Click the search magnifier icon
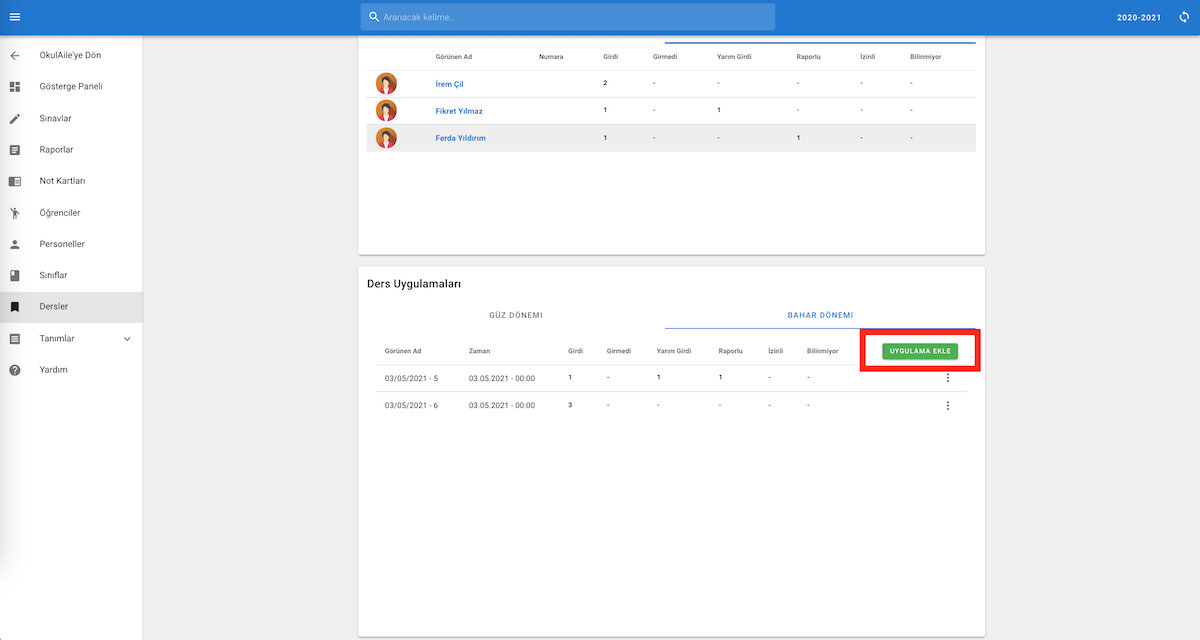This screenshot has height=640, width=1200. [374, 17]
